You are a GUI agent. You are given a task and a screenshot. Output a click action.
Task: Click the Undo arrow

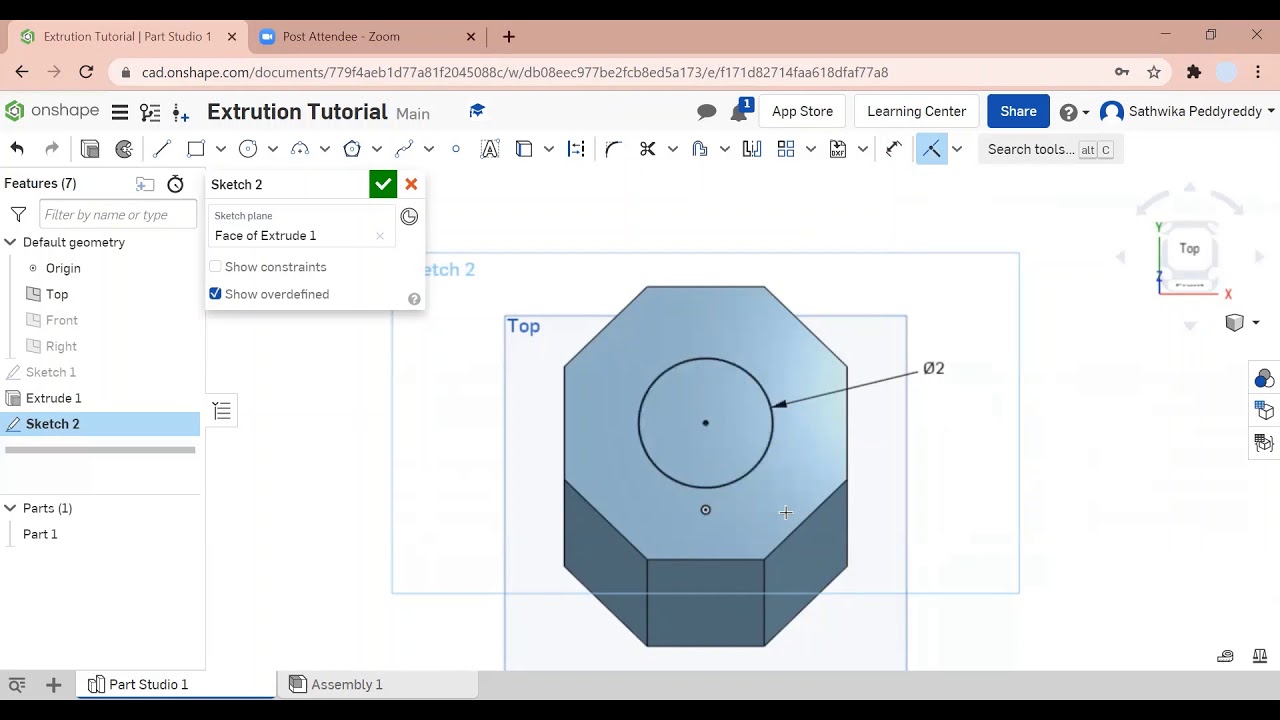17,149
